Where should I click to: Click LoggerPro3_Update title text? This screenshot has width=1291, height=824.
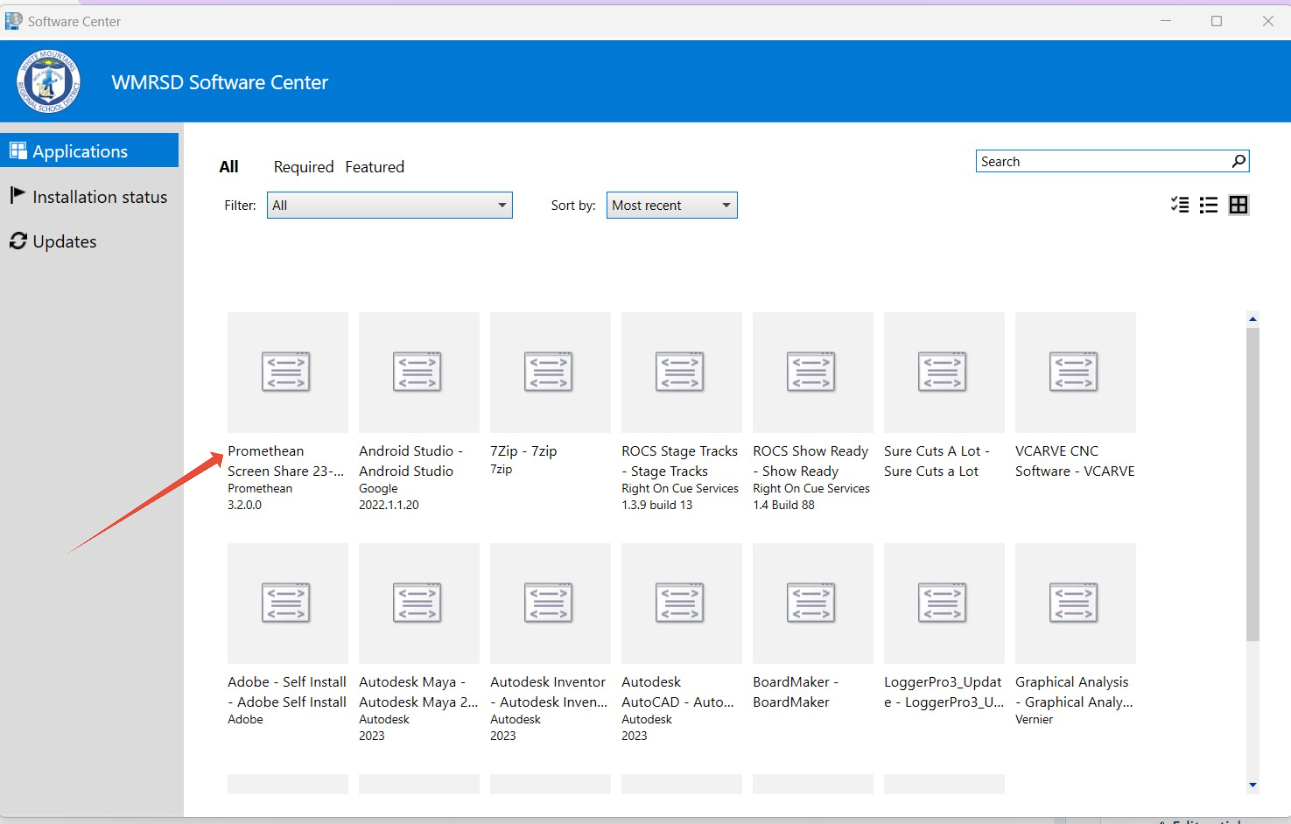point(944,692)
